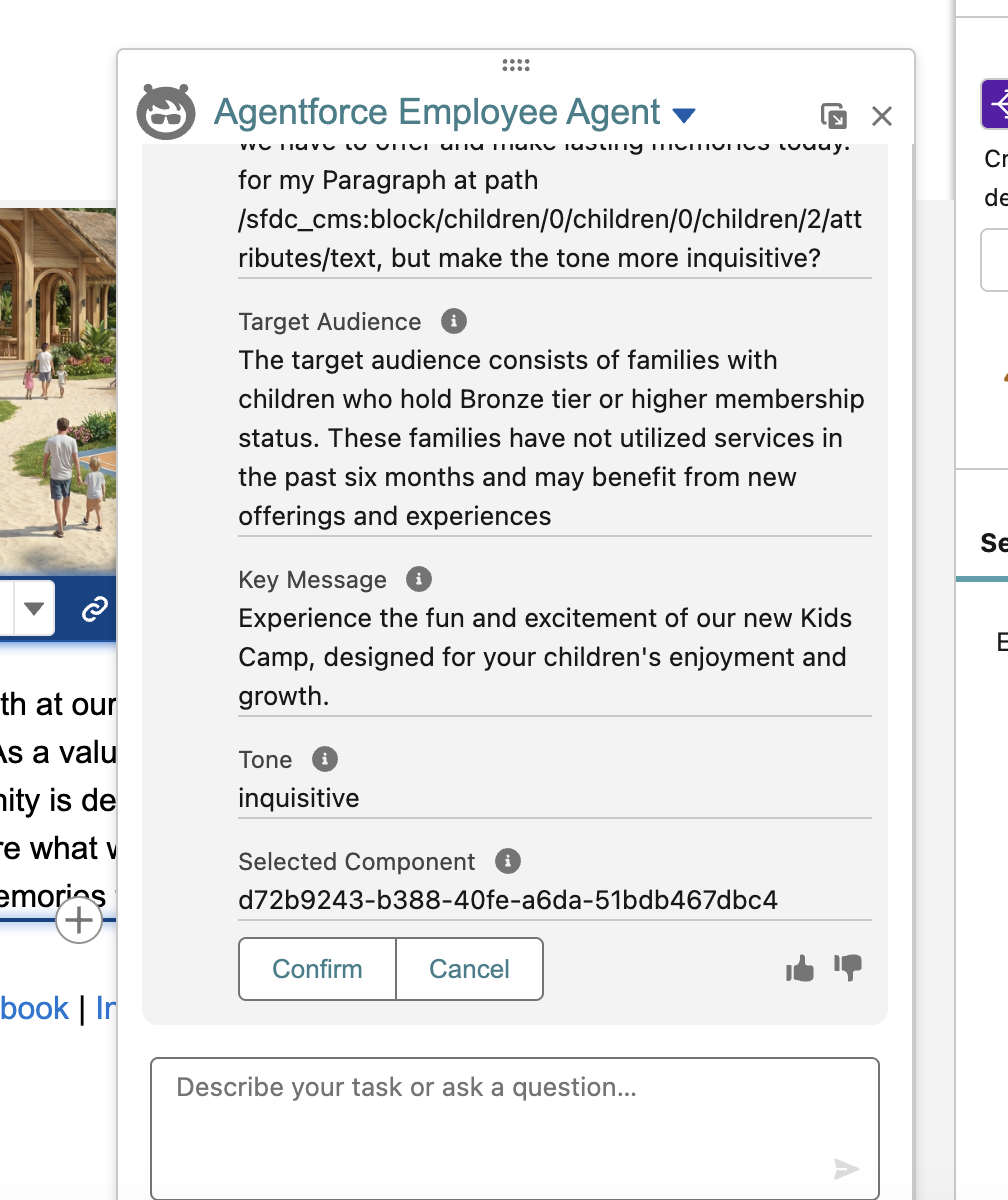This screenshot has width=1008, height=1200.
Task: Click the 'Agentforce Employee Agent' title
Action: [x=437, y=112]
